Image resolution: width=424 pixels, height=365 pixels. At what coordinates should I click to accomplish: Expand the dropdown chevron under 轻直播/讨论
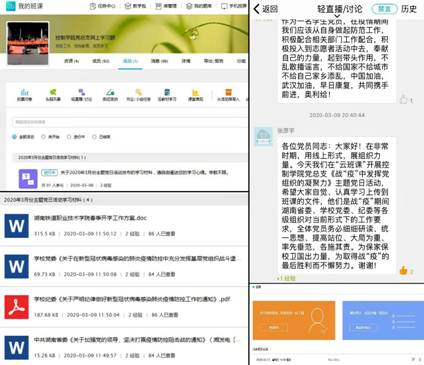tap(337, 16)
